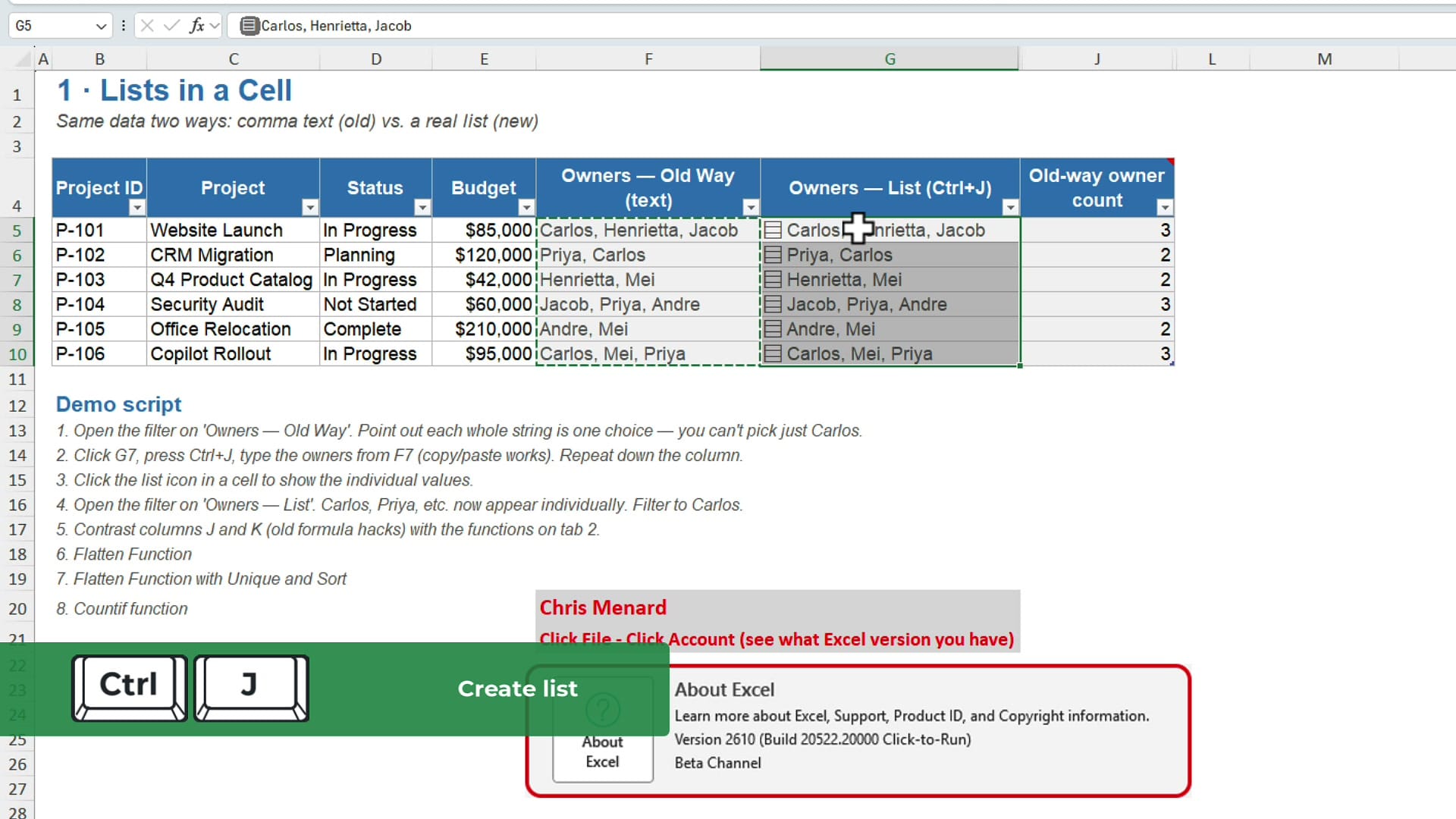Screen dimensions: 1456x819
Task: Click the 6. Flatten Function line
Action: [124, 554]
